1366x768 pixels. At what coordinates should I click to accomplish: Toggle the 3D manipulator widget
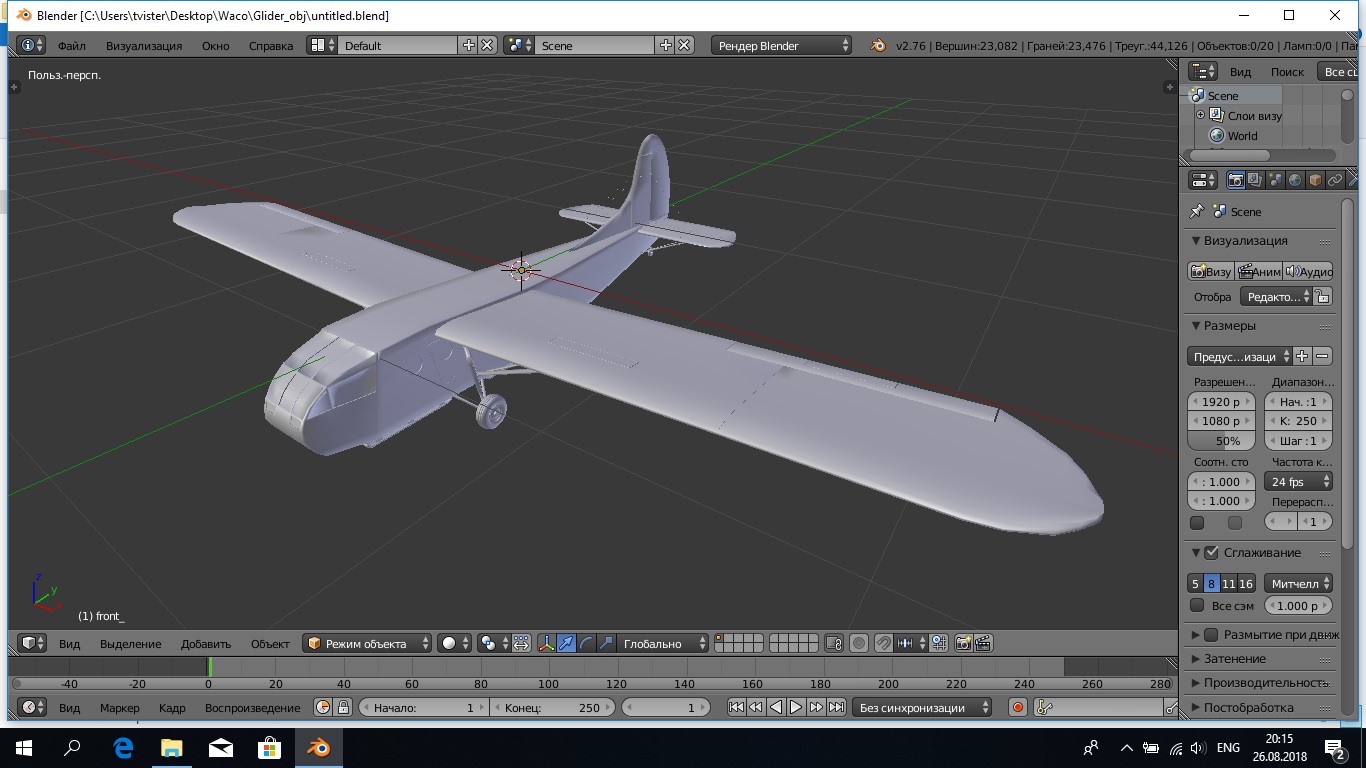(546, 643)
